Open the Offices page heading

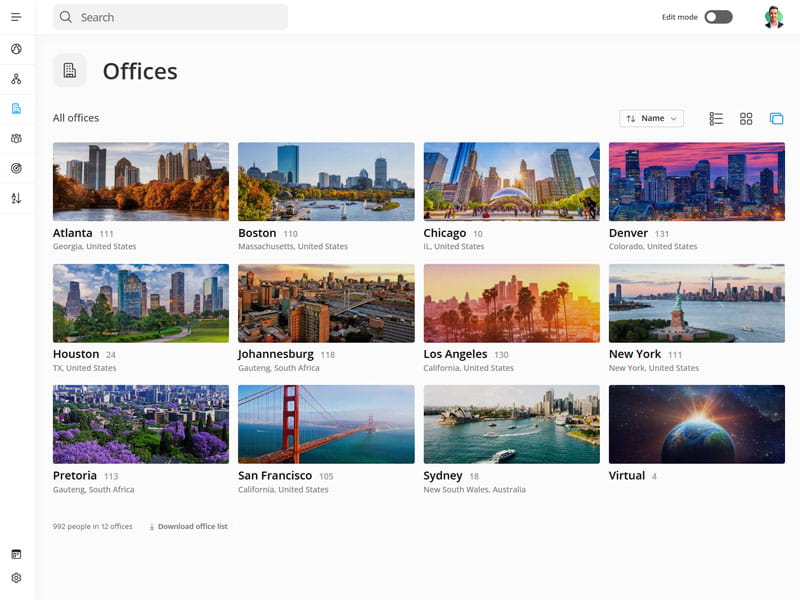point(140,71)
